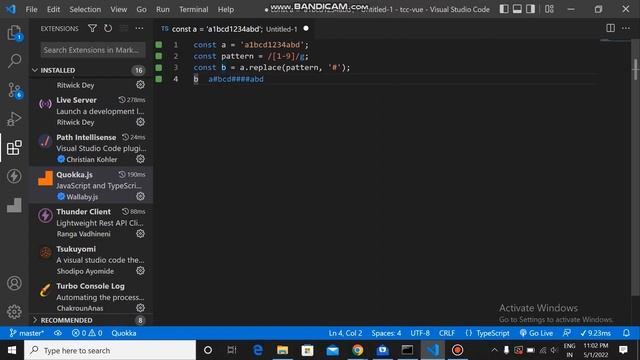Change Spaces: 4 indentation setting
Image resolution: width=640 pixels, height=360 pixels.
tap(386, 333)
